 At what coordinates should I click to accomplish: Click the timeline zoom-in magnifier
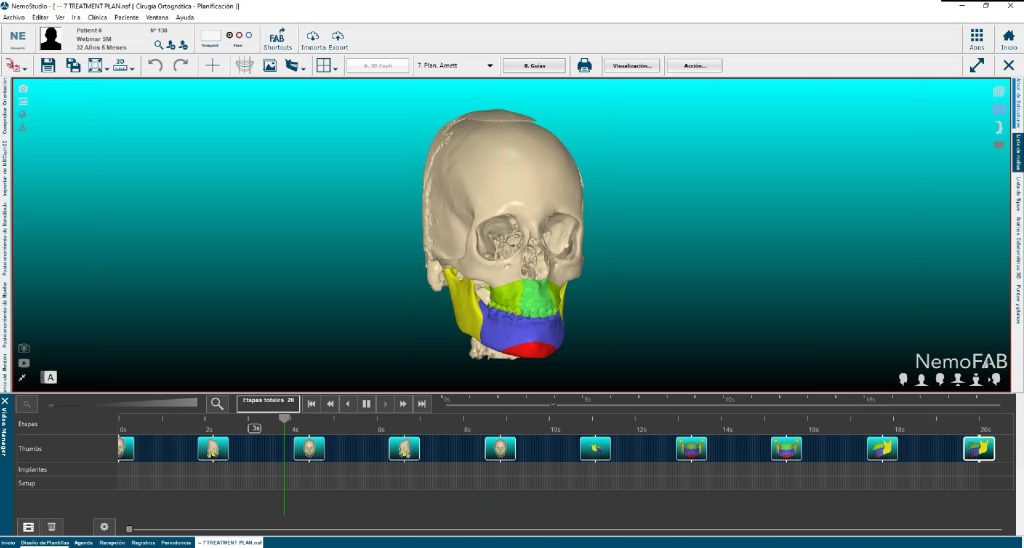[x=217, y=404]
